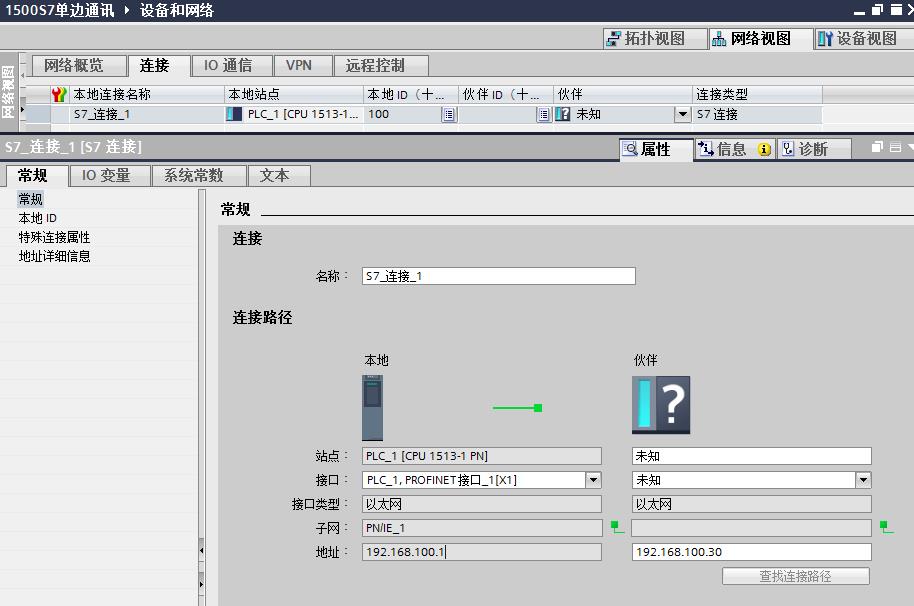Click the row selector arrow of S7_连接_1
Screen dimensions: 914x606
[23, 110]
